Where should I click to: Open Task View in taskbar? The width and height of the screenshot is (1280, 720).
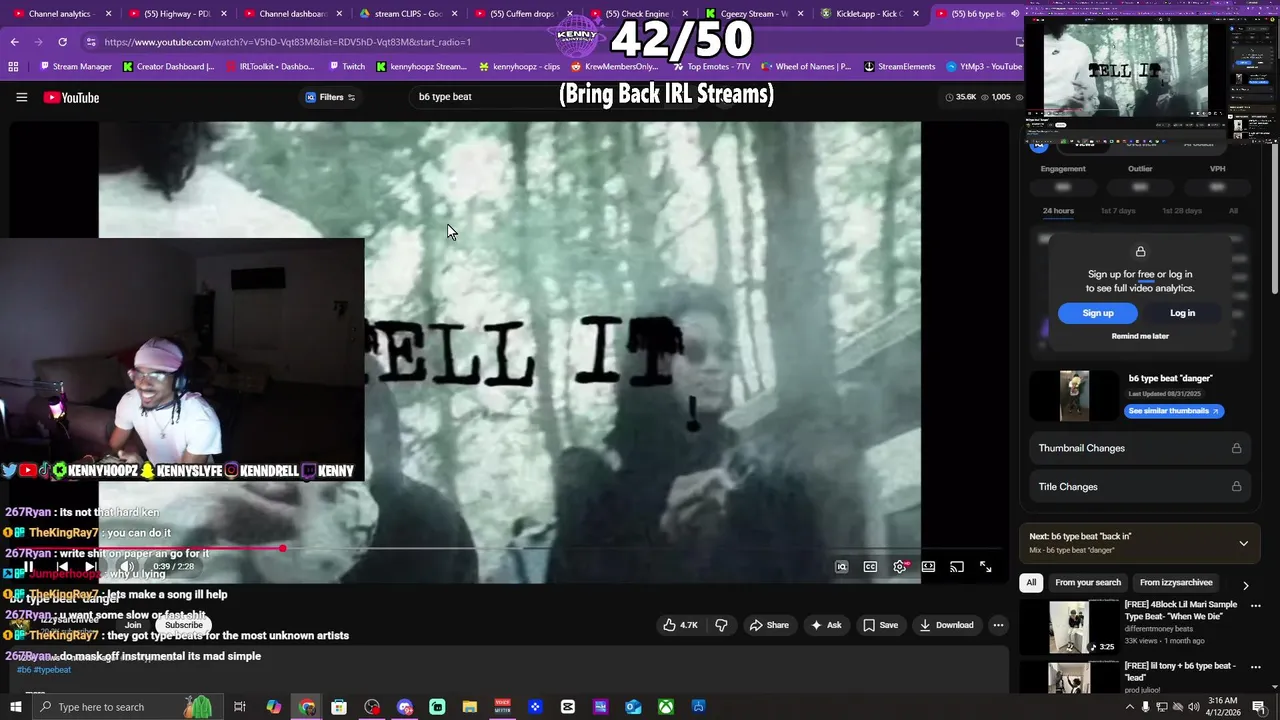pos(240,707)
